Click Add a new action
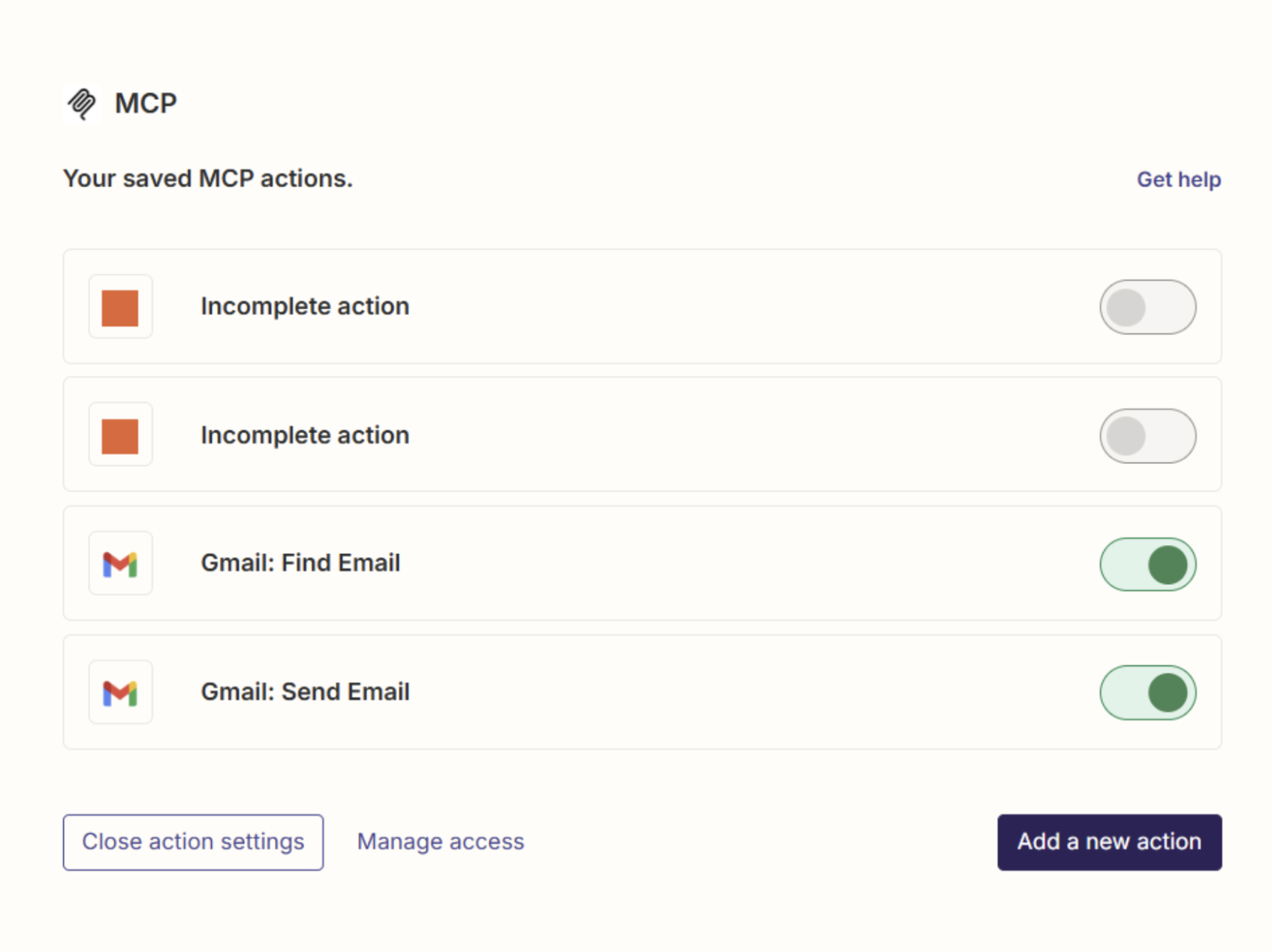The height and width of the screenshot is (952, 1272). tap(1108, 842)
